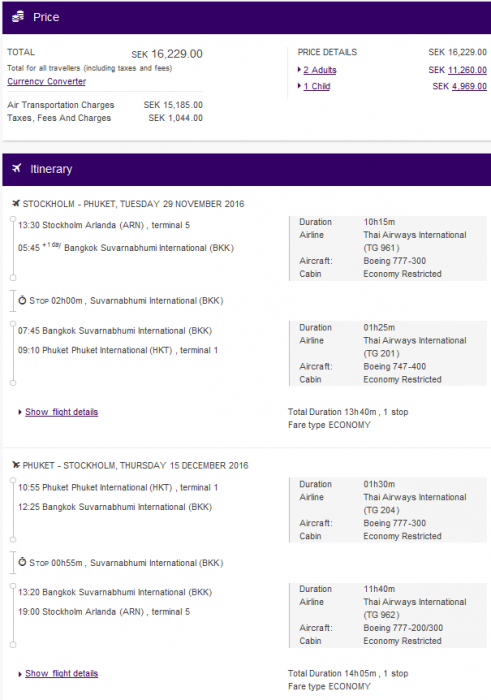This screenshot has width=491, height=700.
Task: Expand the 2 Adults price details arrow
Action: click(300, 70)
